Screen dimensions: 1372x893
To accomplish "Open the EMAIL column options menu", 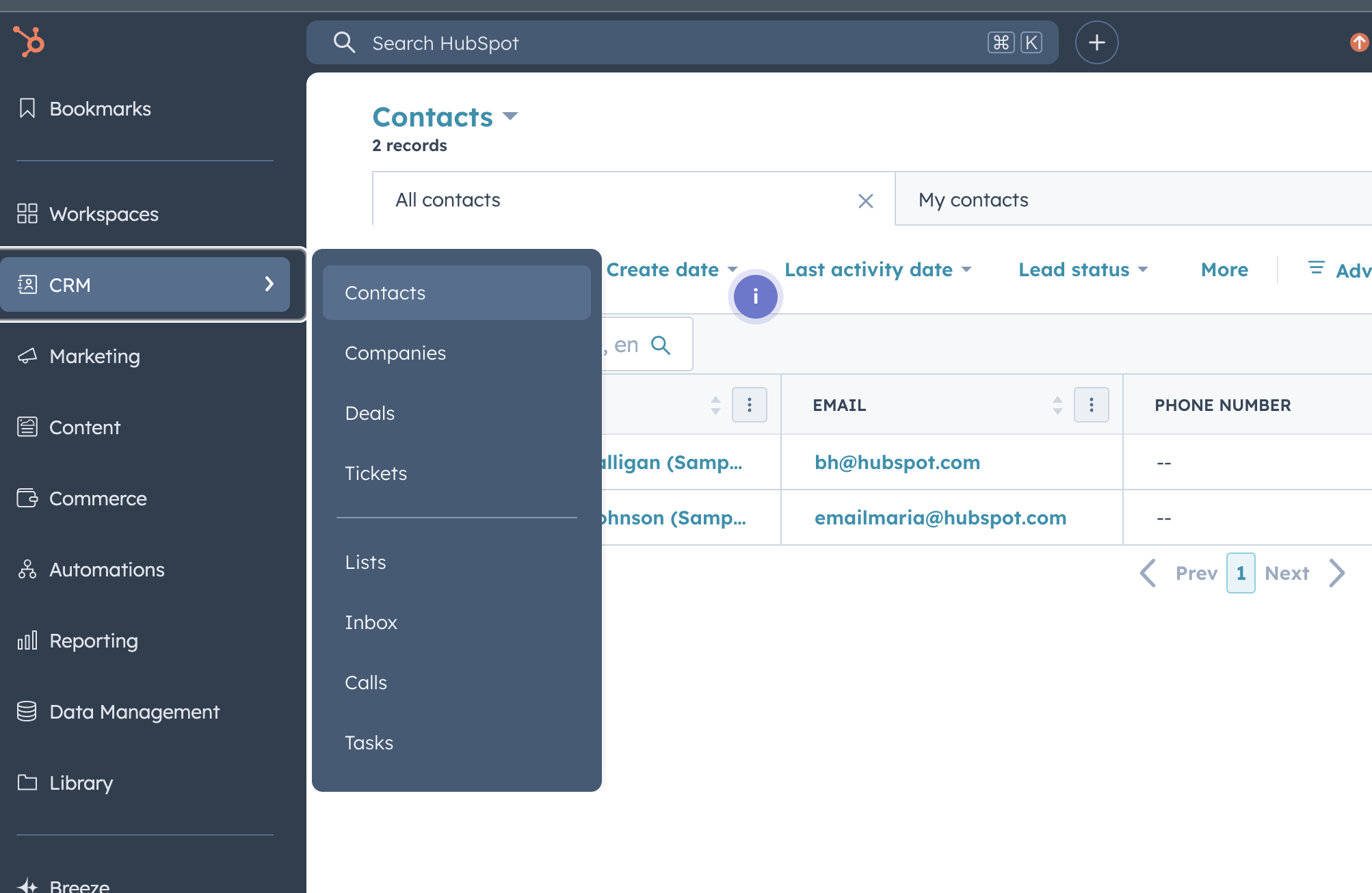I will 1091,405.
